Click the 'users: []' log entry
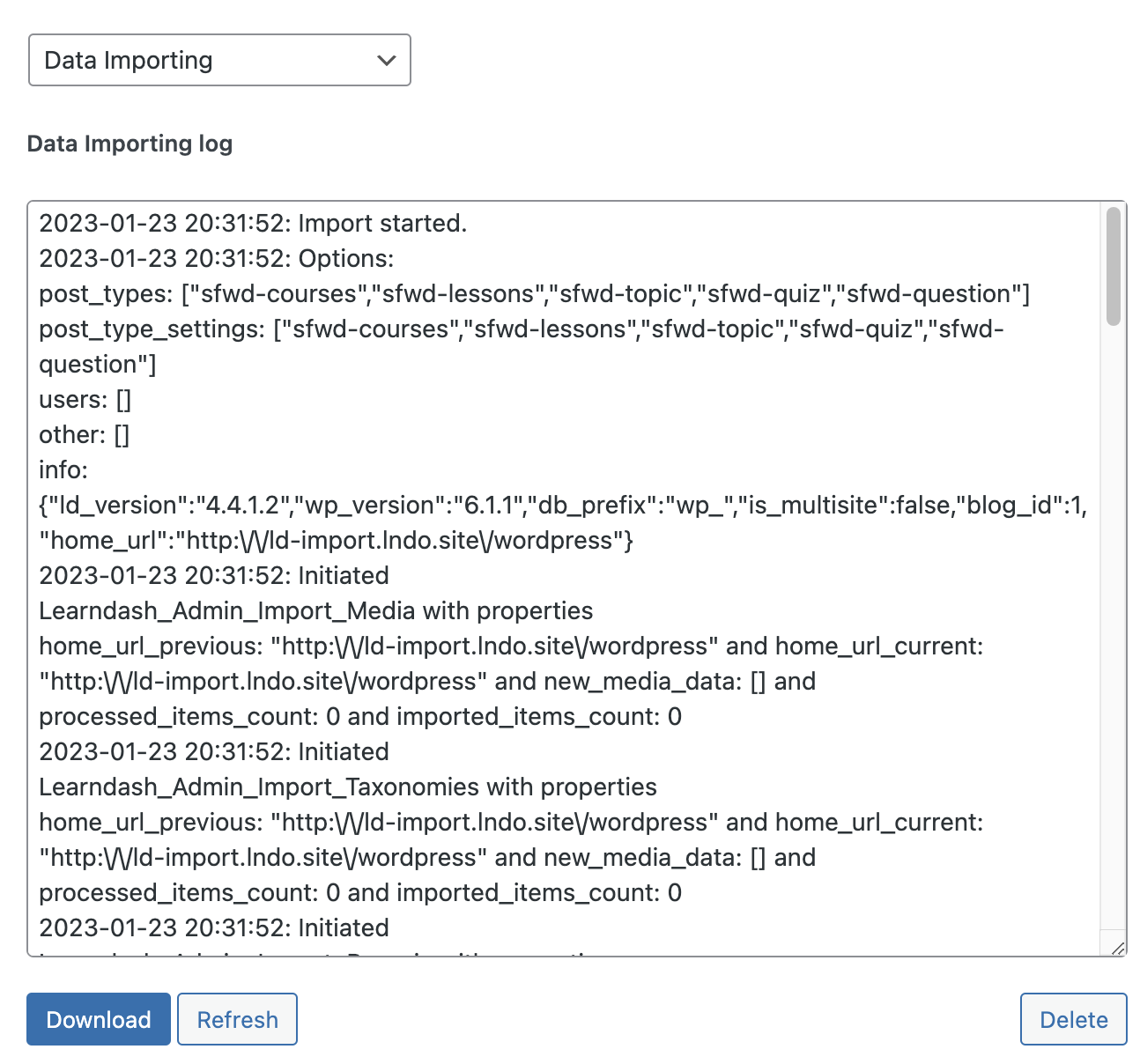Screen dimensions: 1140x1064 (x=85, y=399)
